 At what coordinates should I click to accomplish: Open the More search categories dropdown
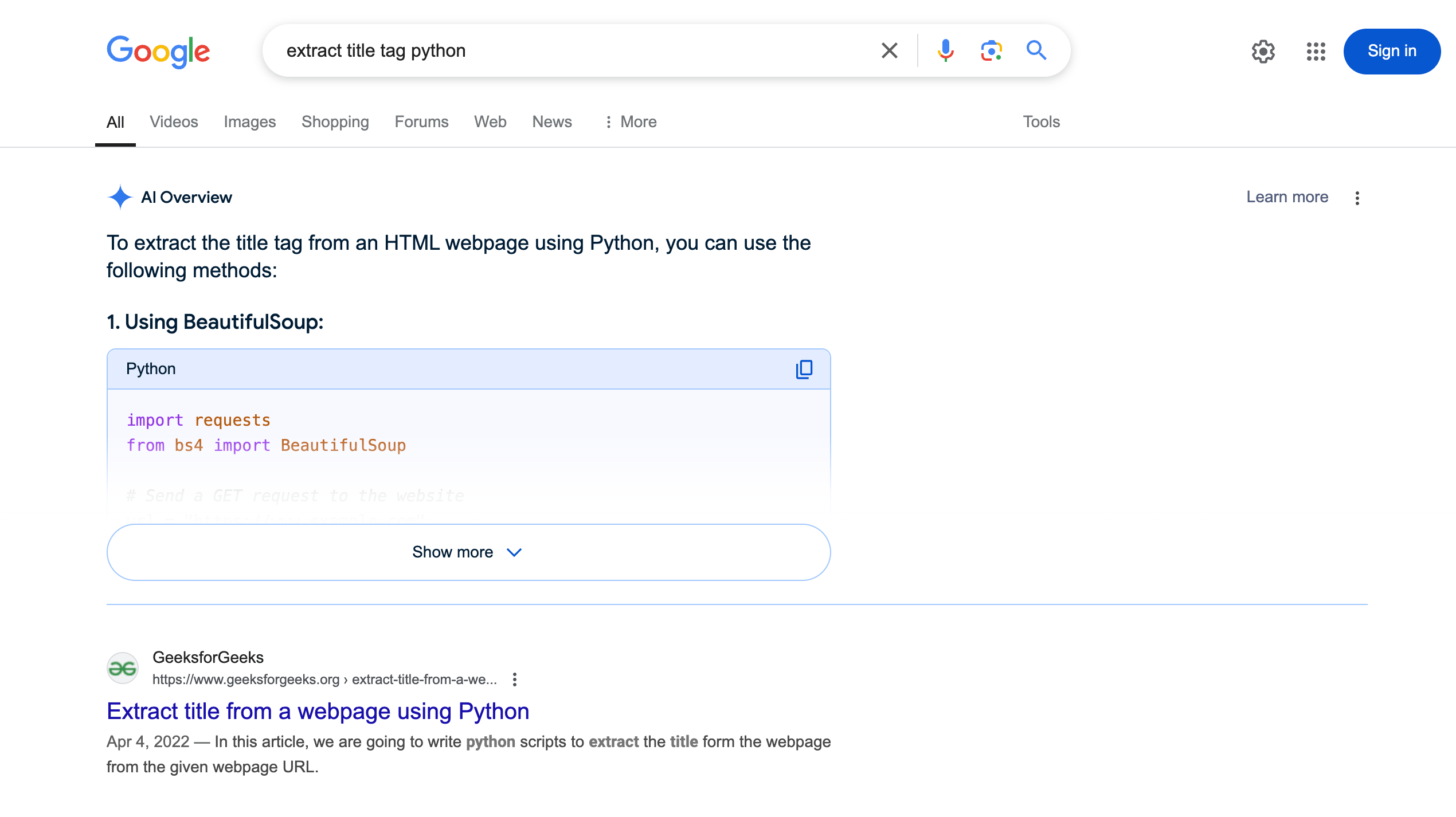[x=630, y=121]
